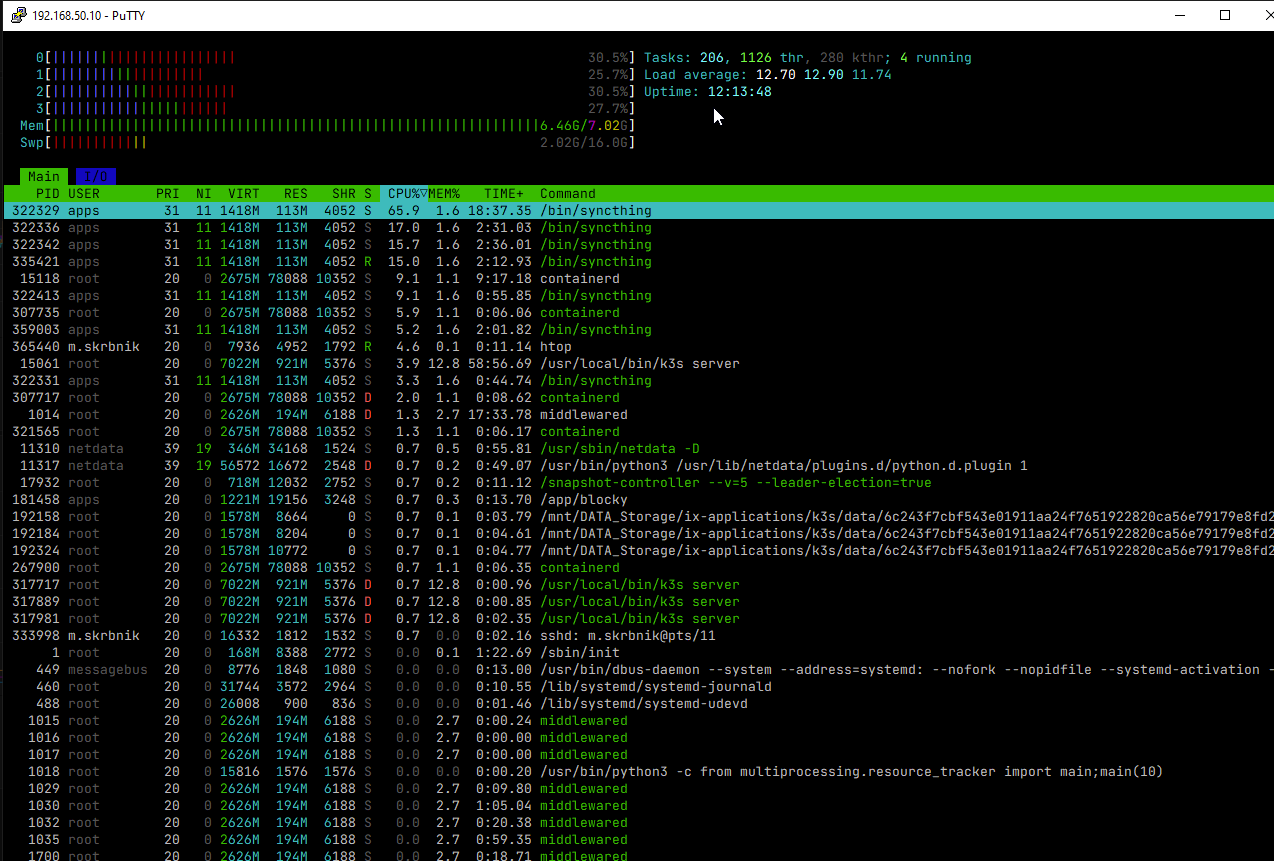Click the Uptime 12:13:48 readout

point(708,92)
